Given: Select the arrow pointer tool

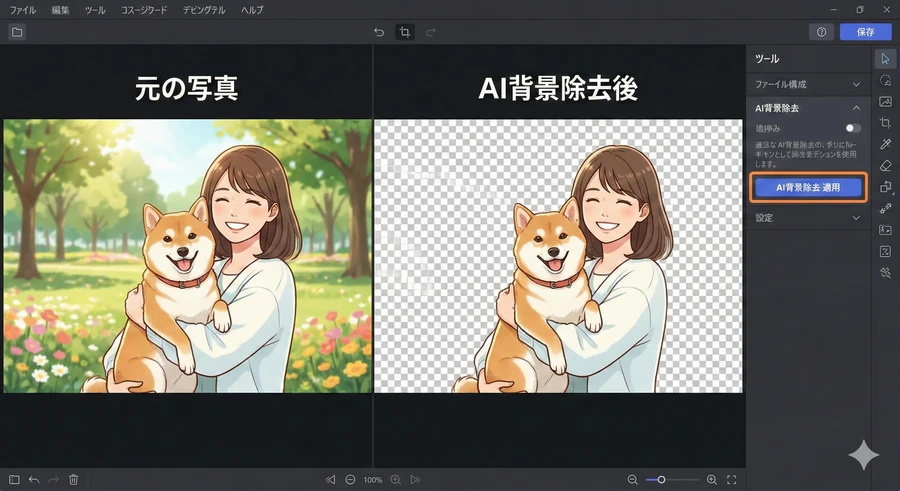Looking at the screenshot, I should [x=885, y=59].
